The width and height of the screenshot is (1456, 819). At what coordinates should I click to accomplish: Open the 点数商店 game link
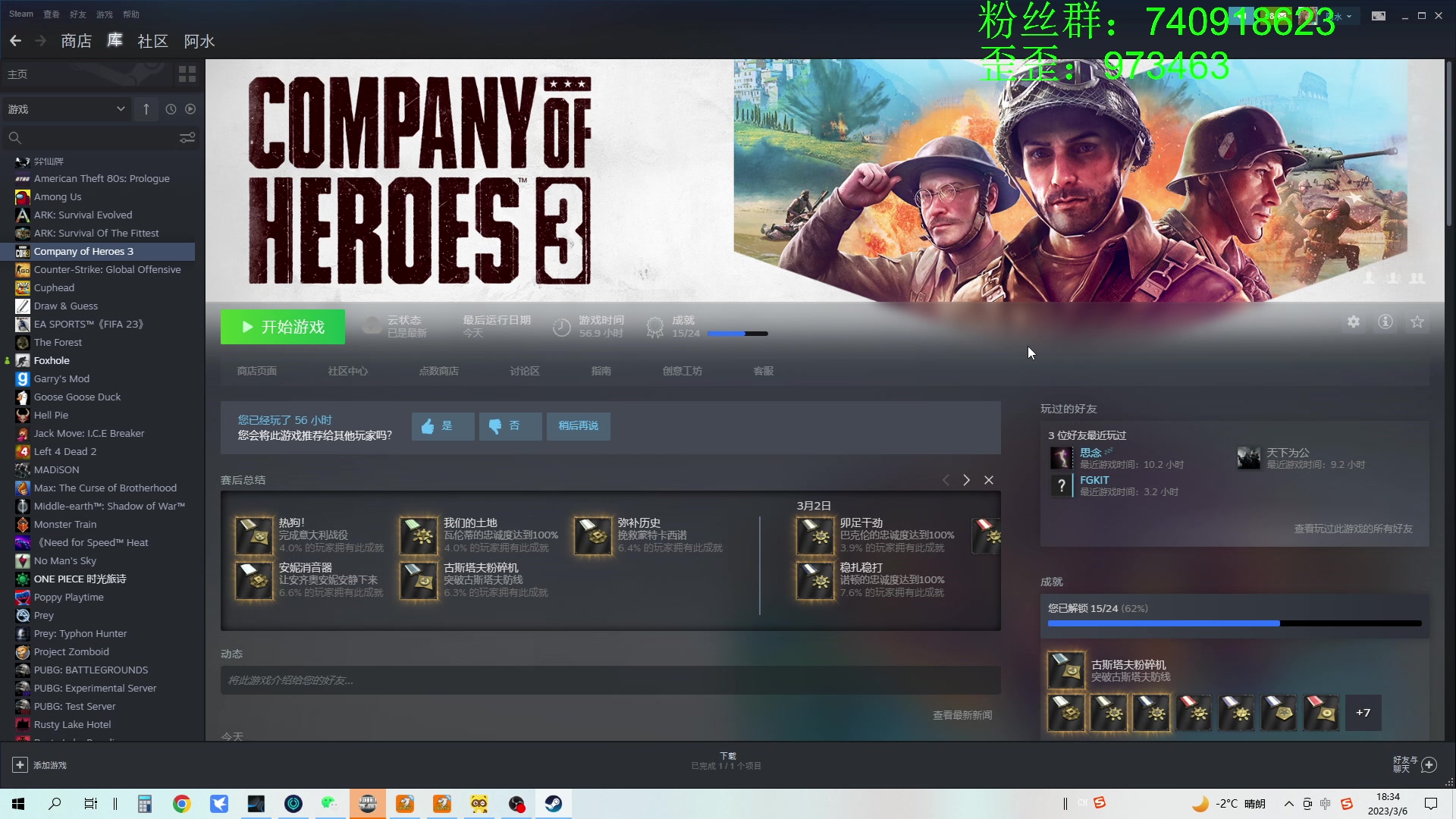(x=439, y=371)
